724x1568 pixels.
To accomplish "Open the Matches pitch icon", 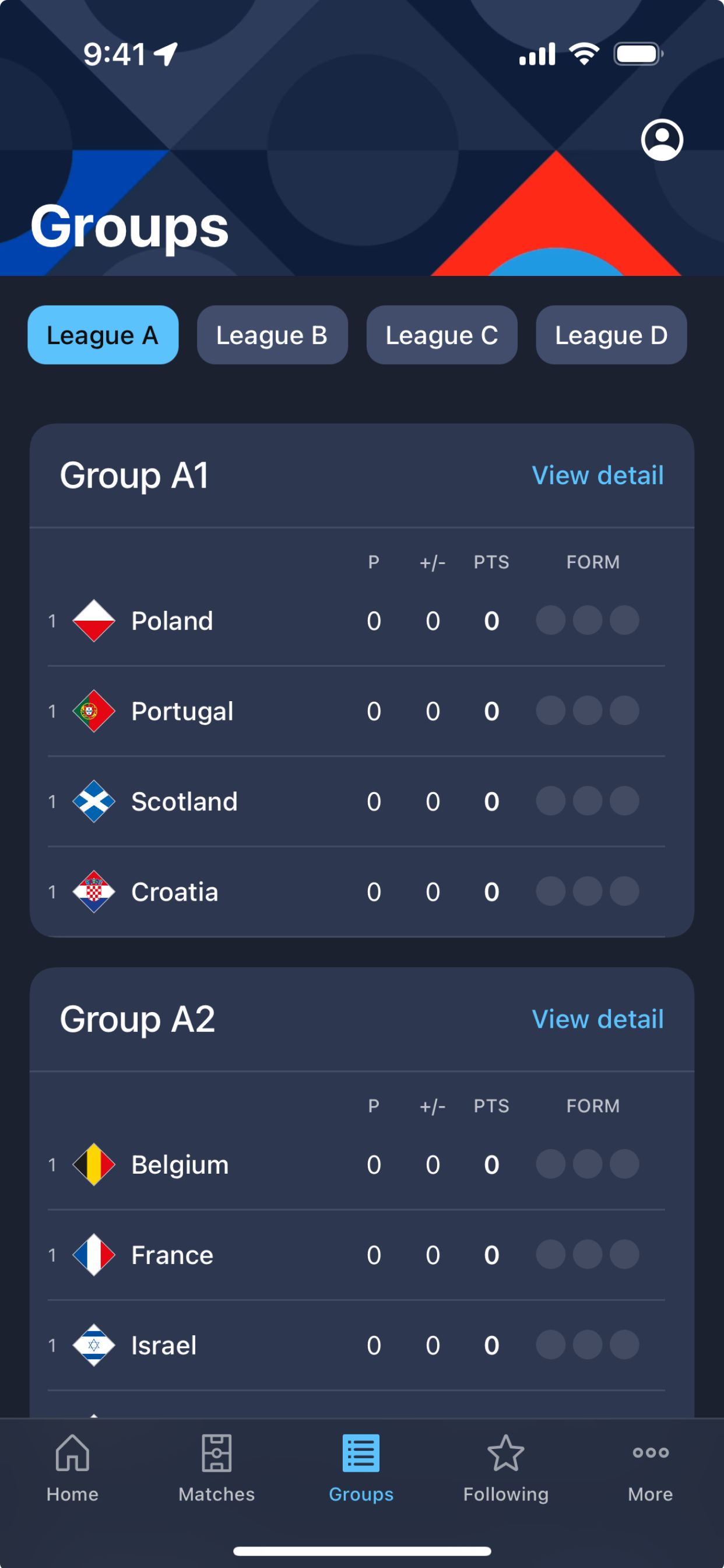I will 217,1452.
